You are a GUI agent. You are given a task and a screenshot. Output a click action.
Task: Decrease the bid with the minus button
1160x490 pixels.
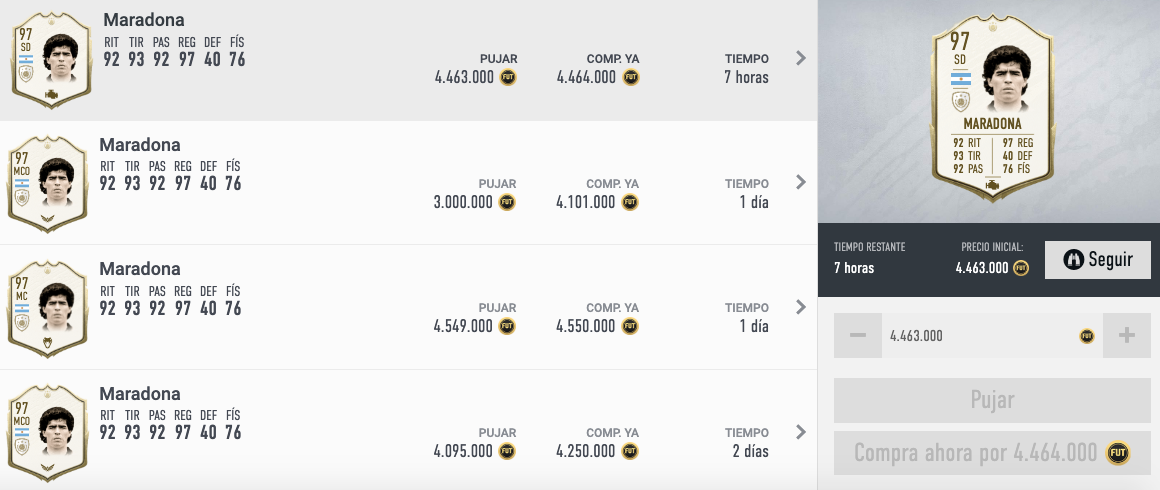point(857,335)
